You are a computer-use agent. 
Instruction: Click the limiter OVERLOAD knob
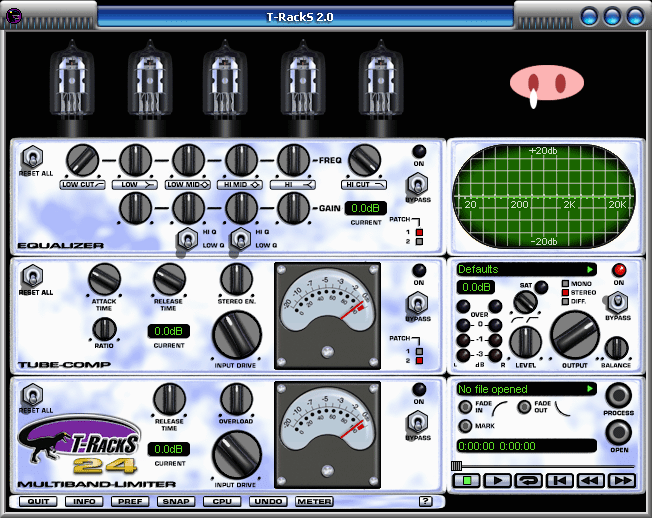click(x=236, y=398)
